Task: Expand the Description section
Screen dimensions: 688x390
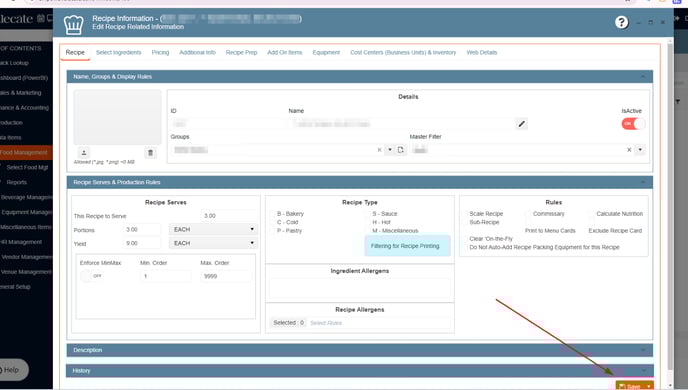Action: tap(359, 350)
